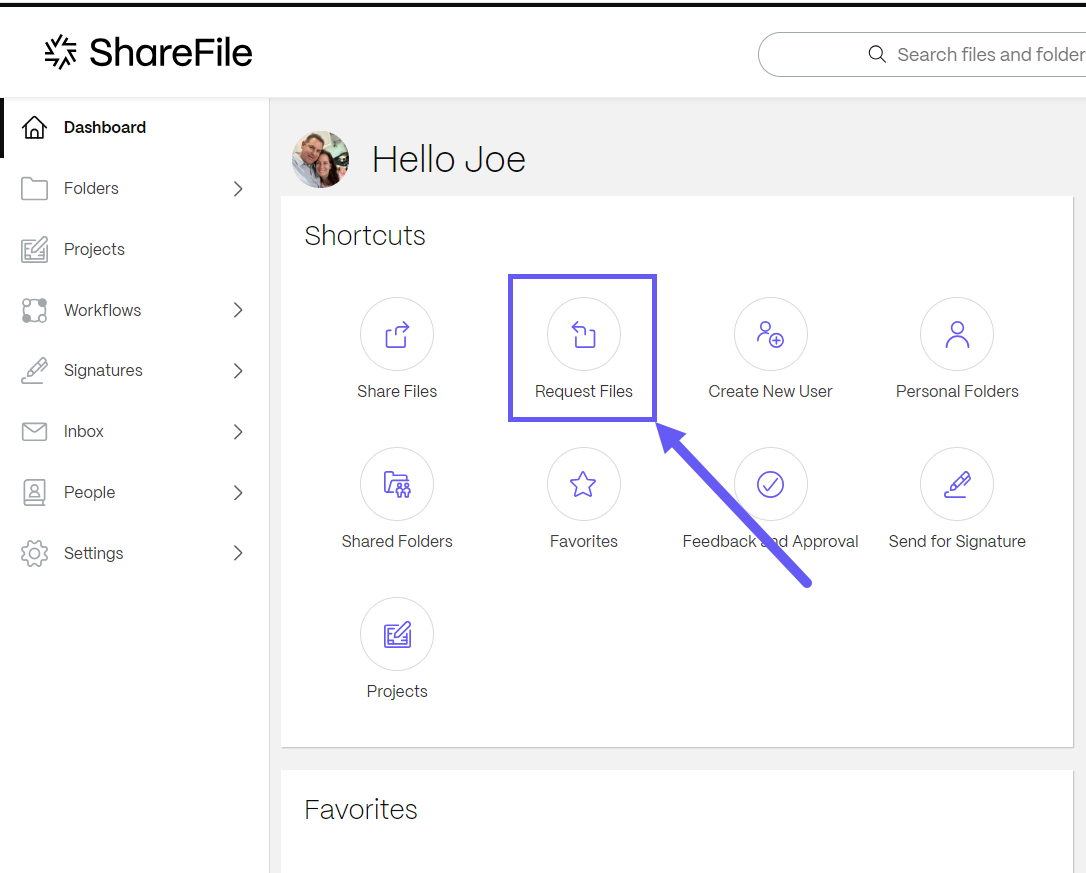
Task: Click the ShareFile wordmark text
Action: [x=171, y=53]
